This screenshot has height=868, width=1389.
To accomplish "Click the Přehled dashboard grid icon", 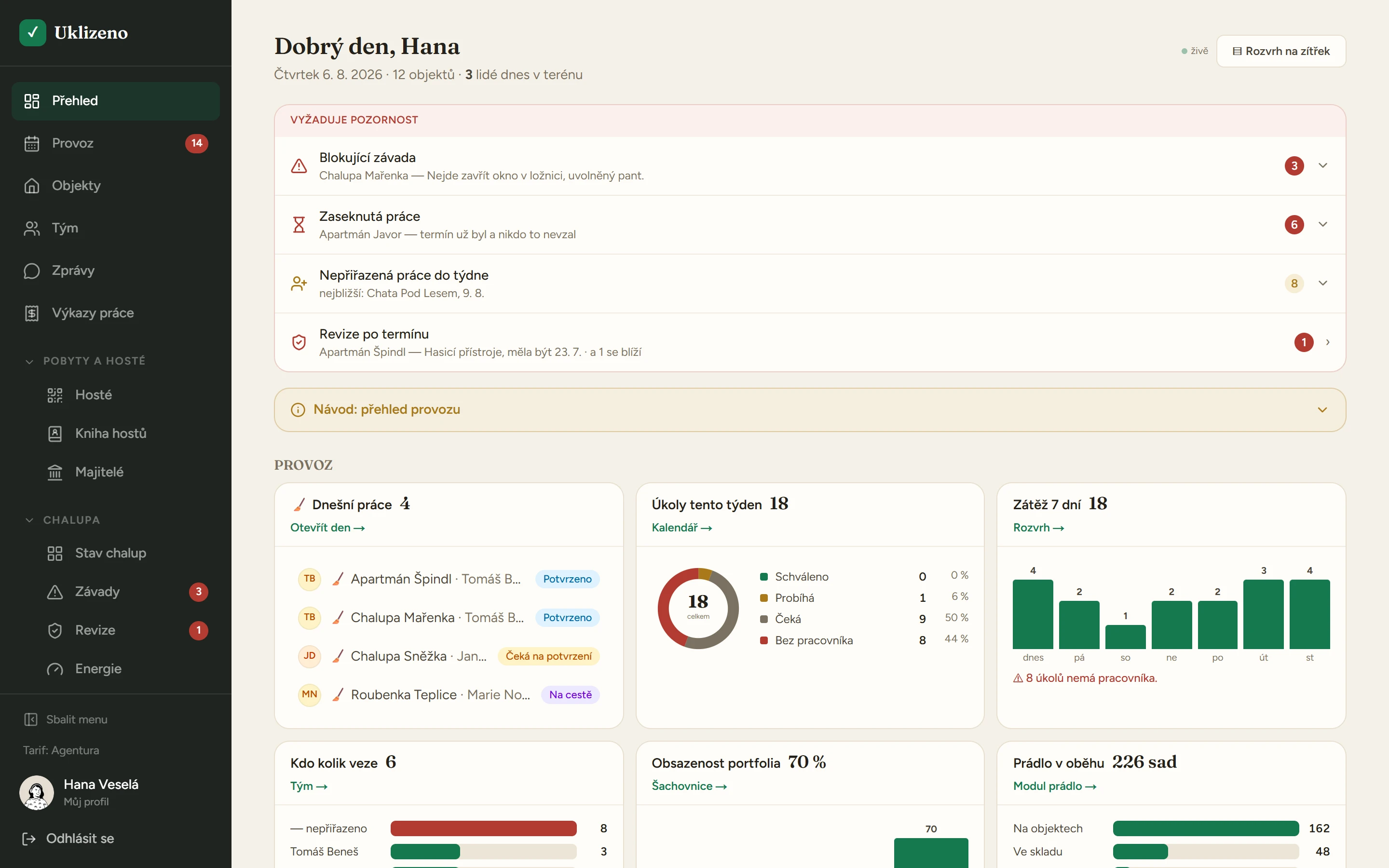I will point(31,101).
